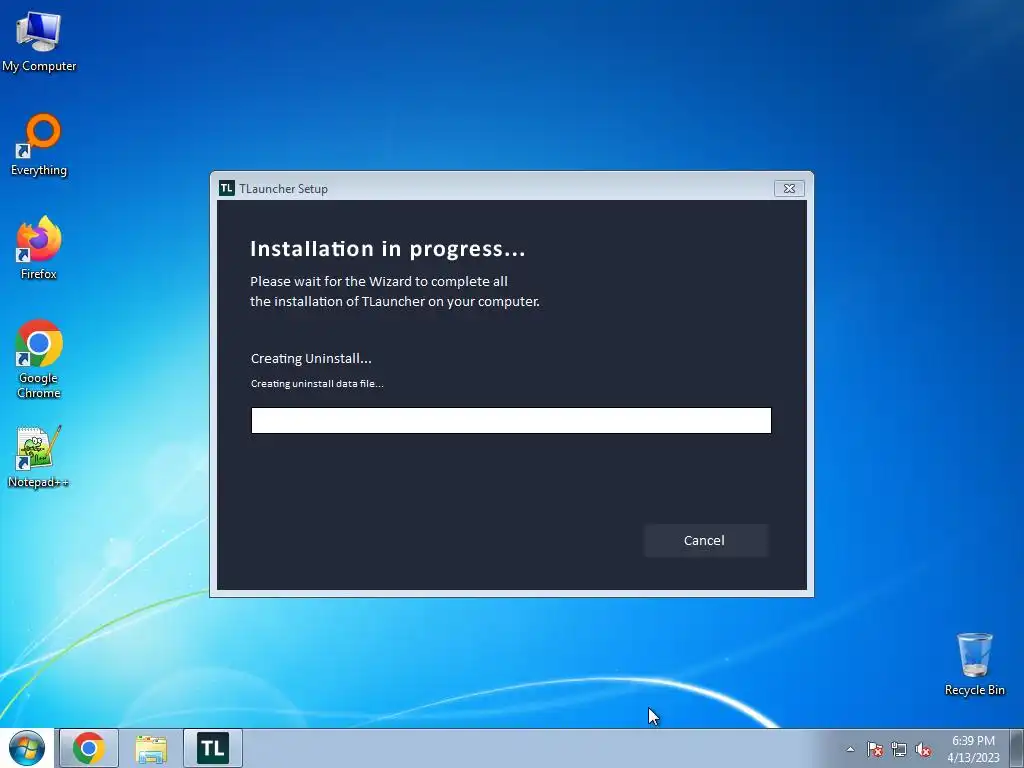Image resolution: width=1024 pixels, height=768 pixels.
Task: Open the clock showing 6:39 PM
Action: tap(973, 749)
